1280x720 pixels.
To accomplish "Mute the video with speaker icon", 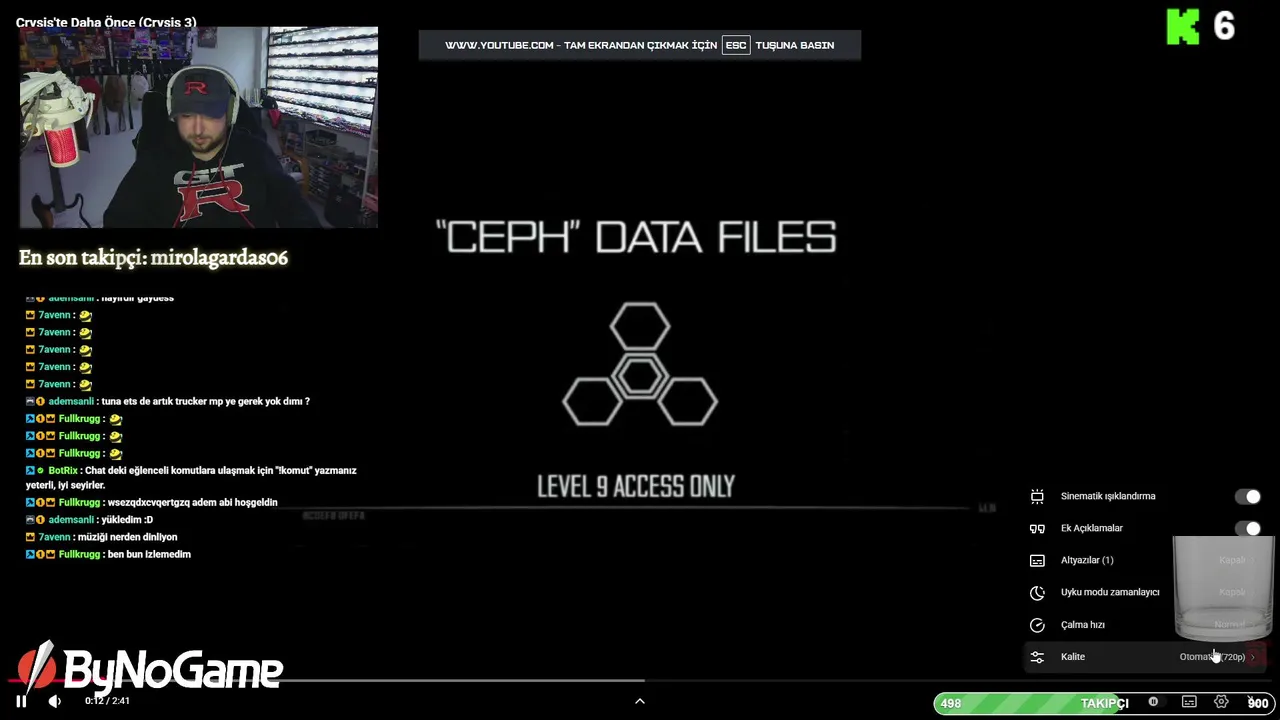I will (54, 701).
